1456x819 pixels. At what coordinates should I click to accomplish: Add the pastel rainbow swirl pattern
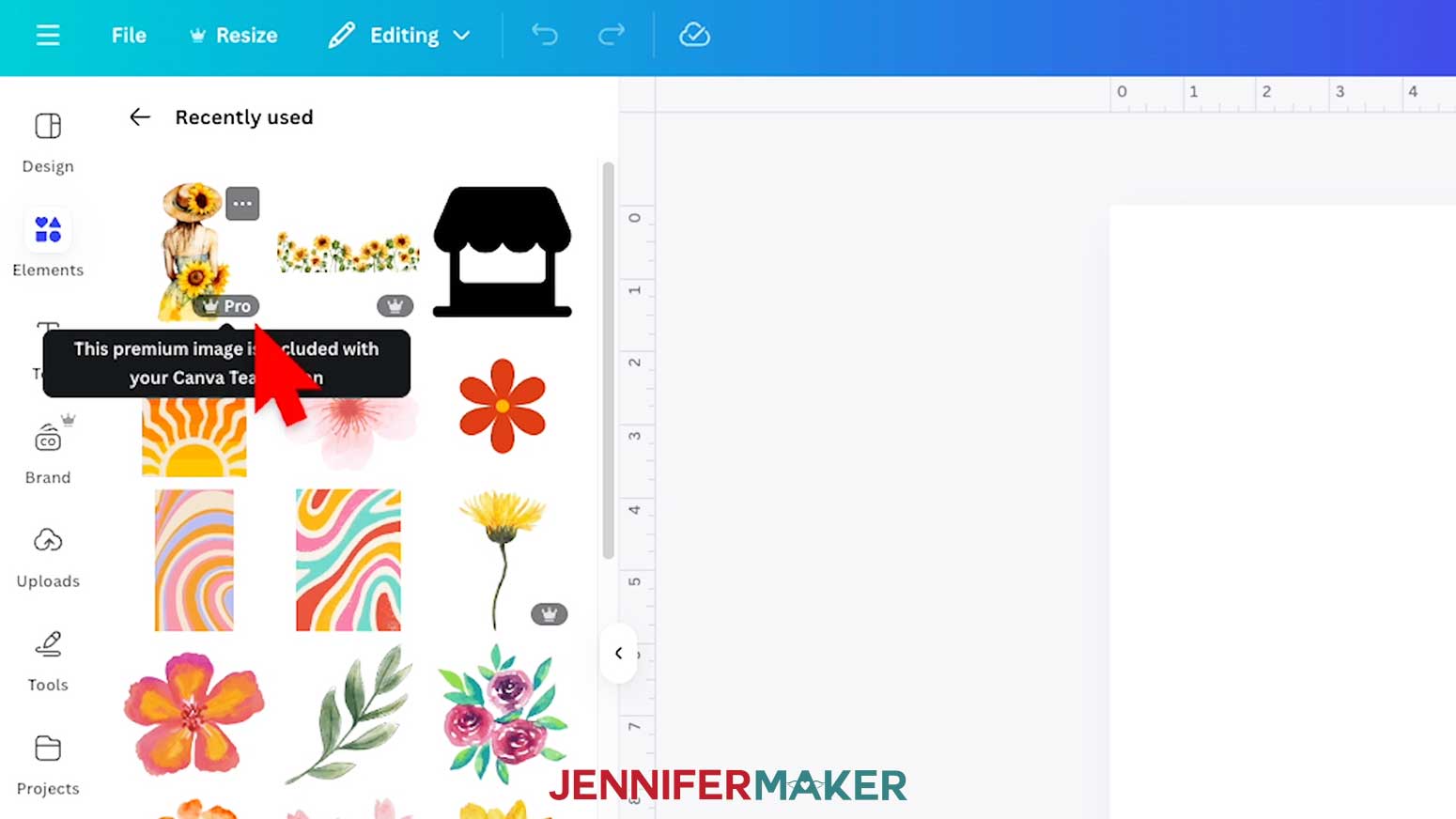(x=194, y=560)
